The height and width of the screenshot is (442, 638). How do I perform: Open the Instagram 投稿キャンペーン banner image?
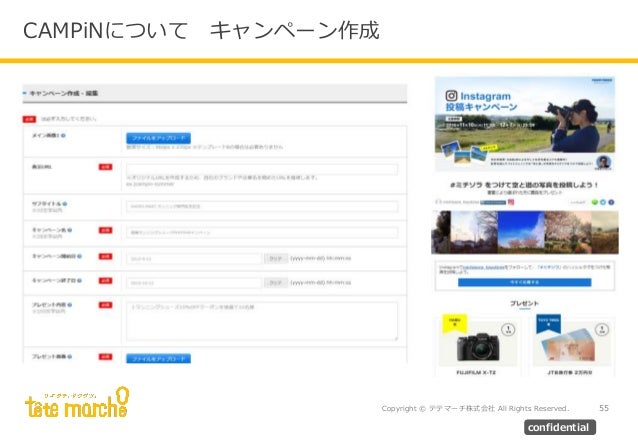point(525,124)
